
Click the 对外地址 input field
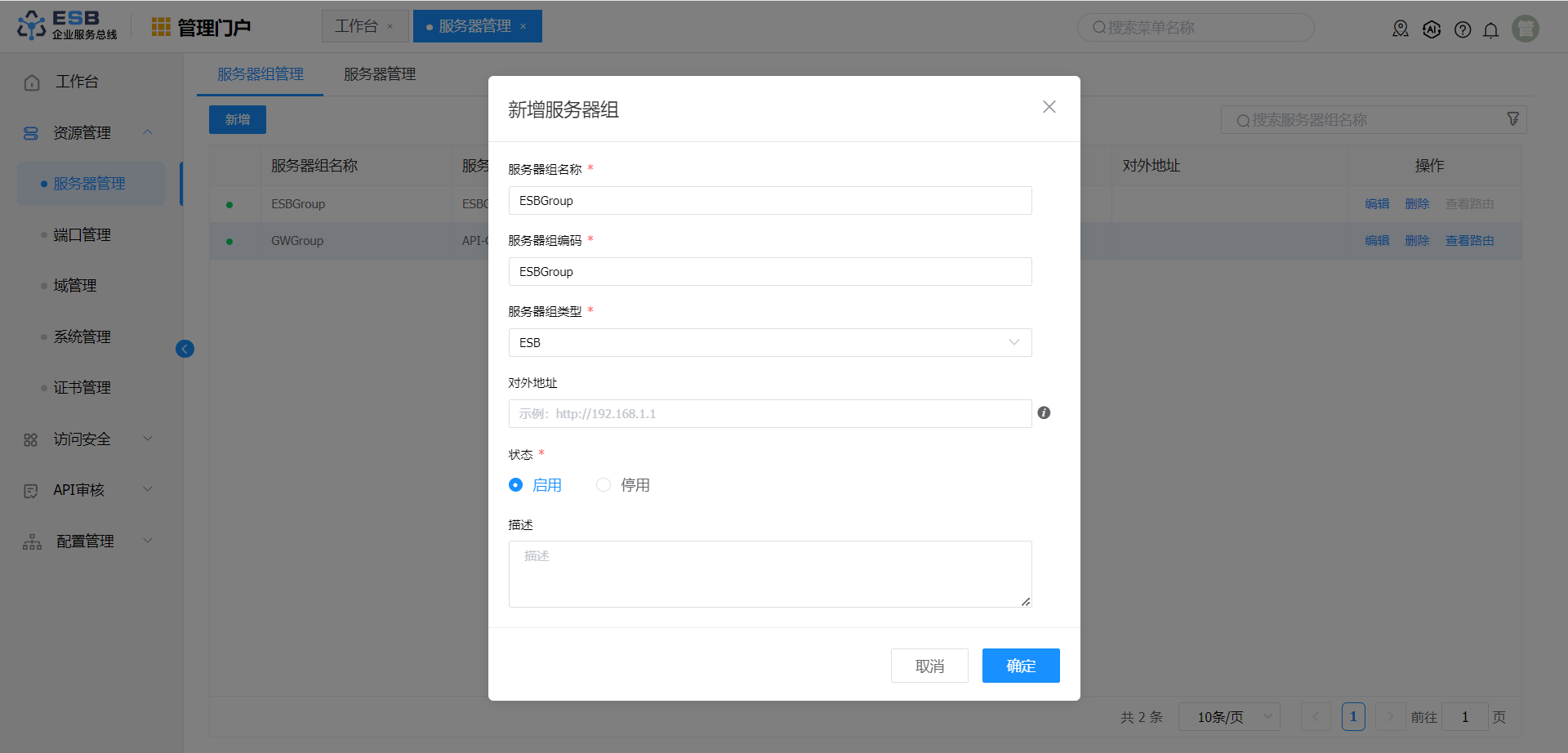(769, 413)
